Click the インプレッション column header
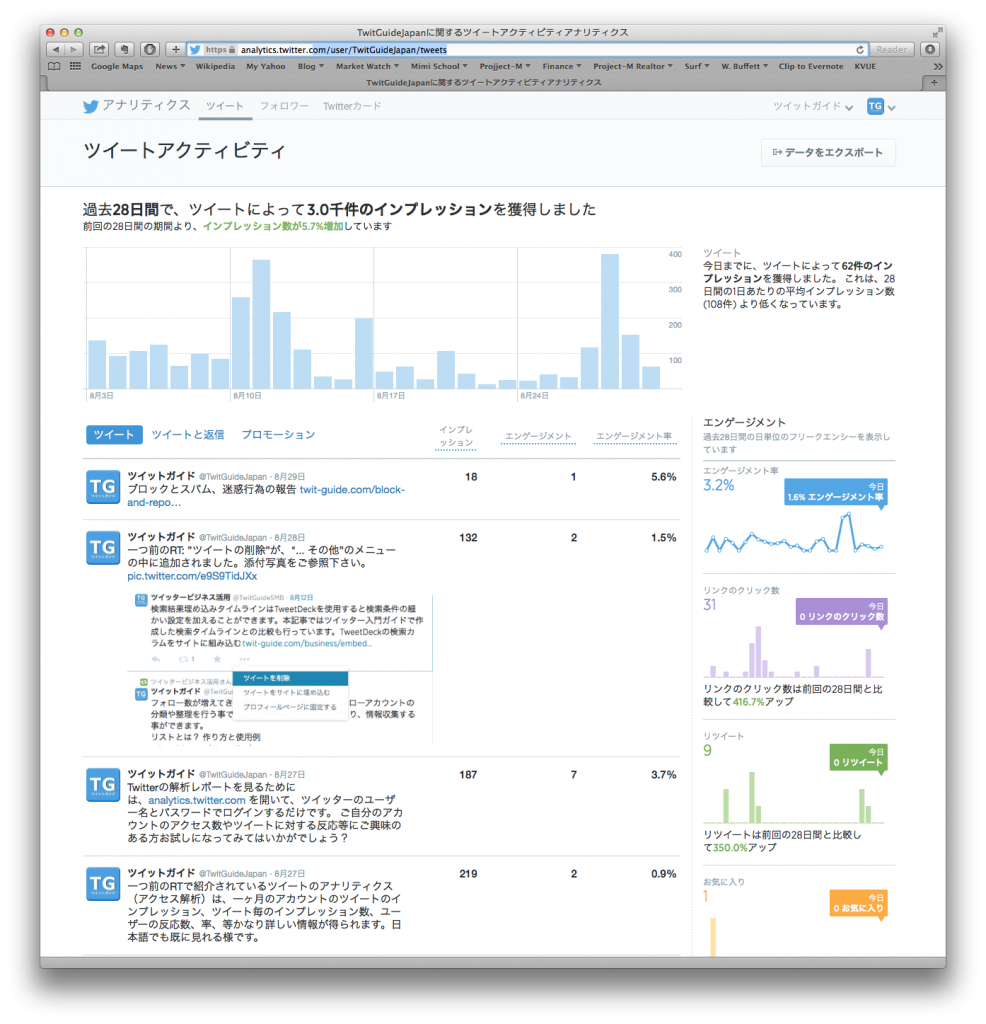 (456, 436)
